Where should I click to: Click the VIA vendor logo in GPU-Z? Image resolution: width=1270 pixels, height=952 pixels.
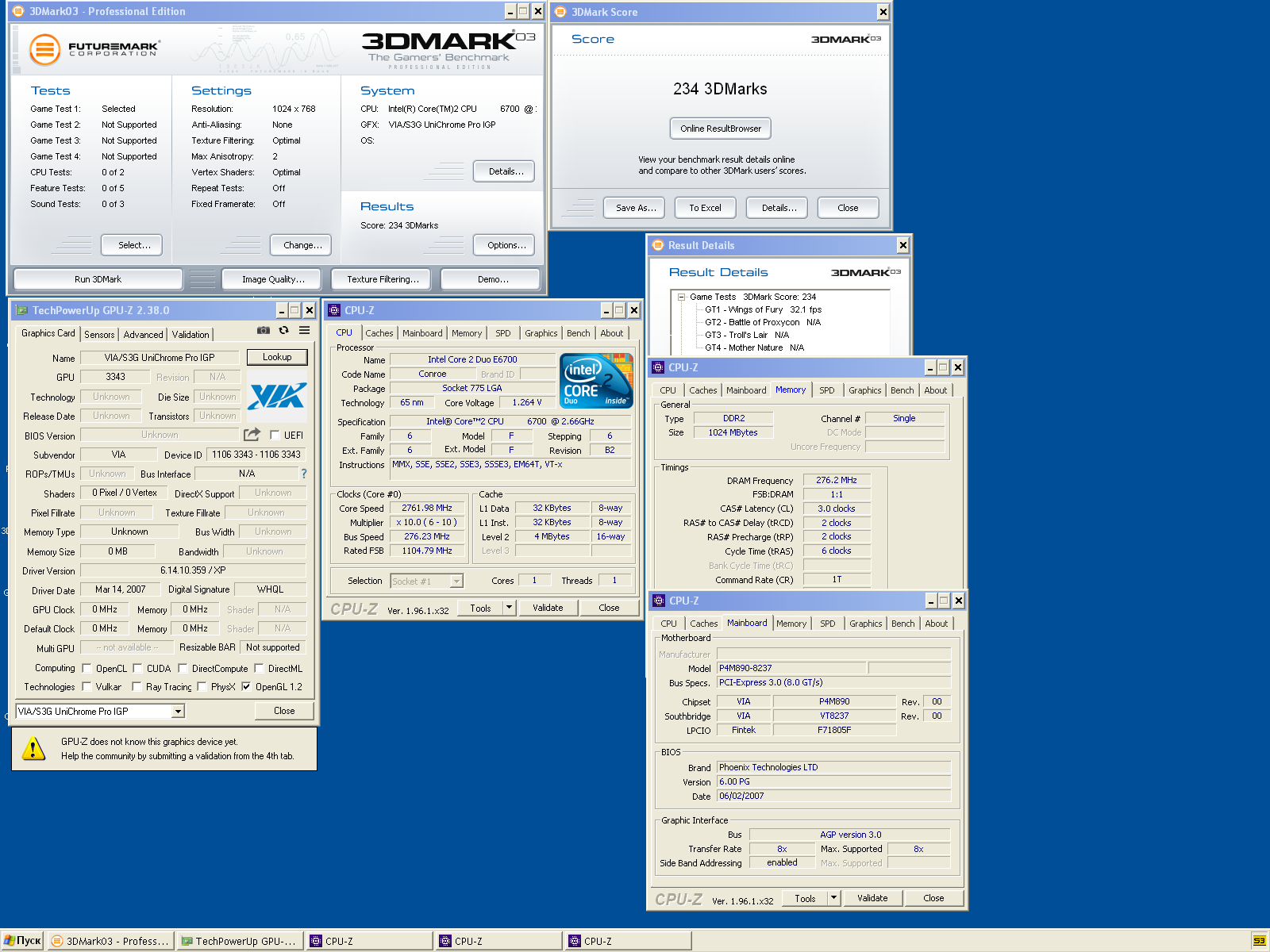(x=276, y=396)
